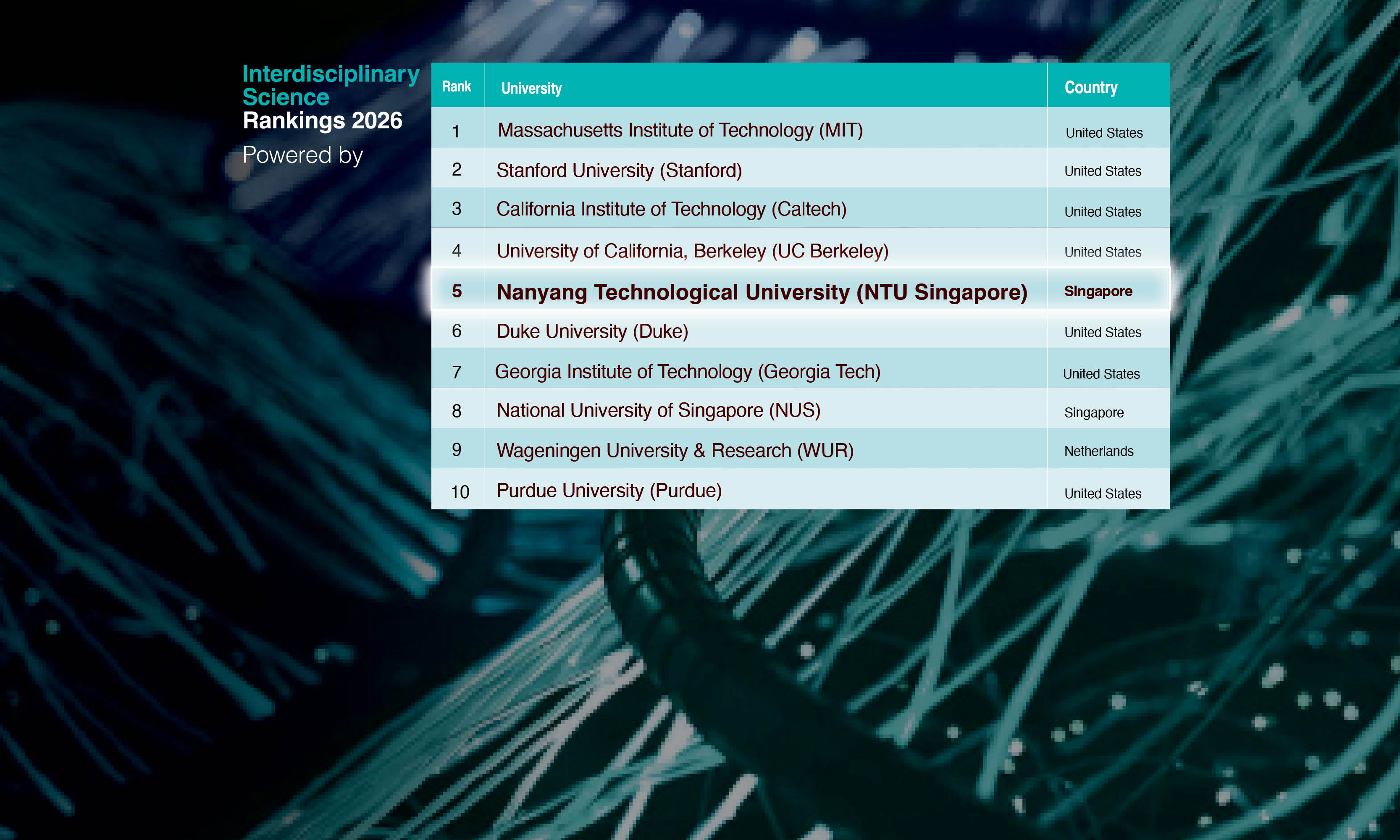
Task: Select Massachusetts Institute of Technology row
Action: [680, 130]
